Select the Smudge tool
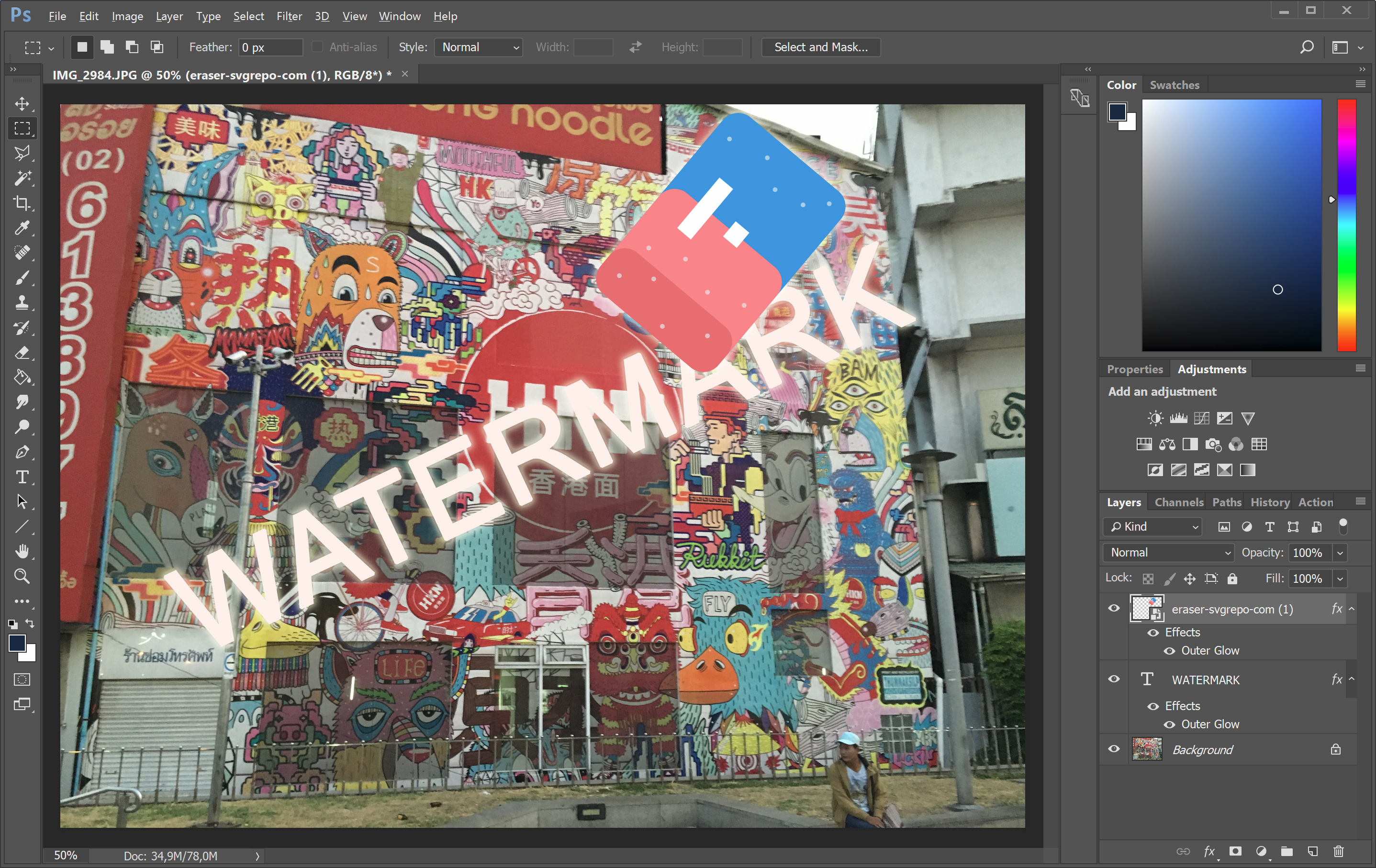This screenshot has width=1376, height=868. coord(22,402)
